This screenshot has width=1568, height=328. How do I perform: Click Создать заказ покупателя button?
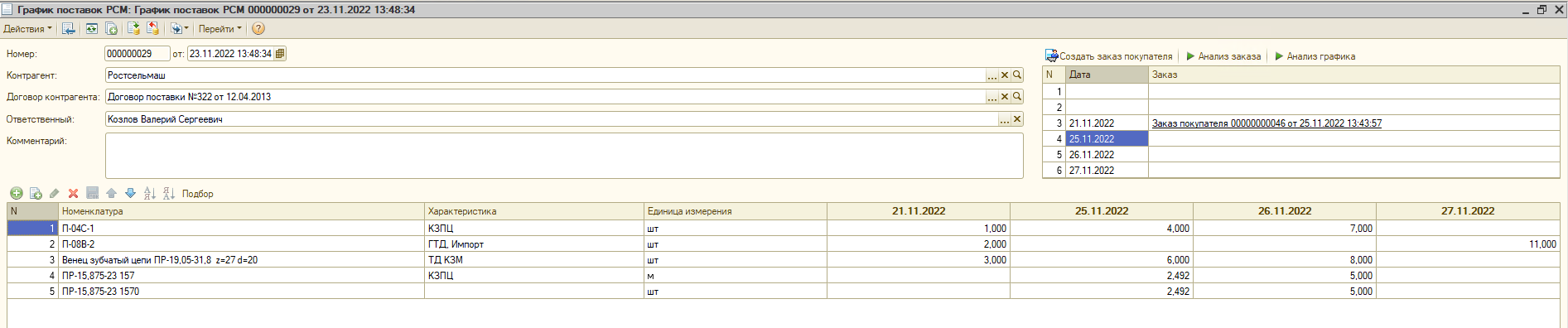[1109, 56]
